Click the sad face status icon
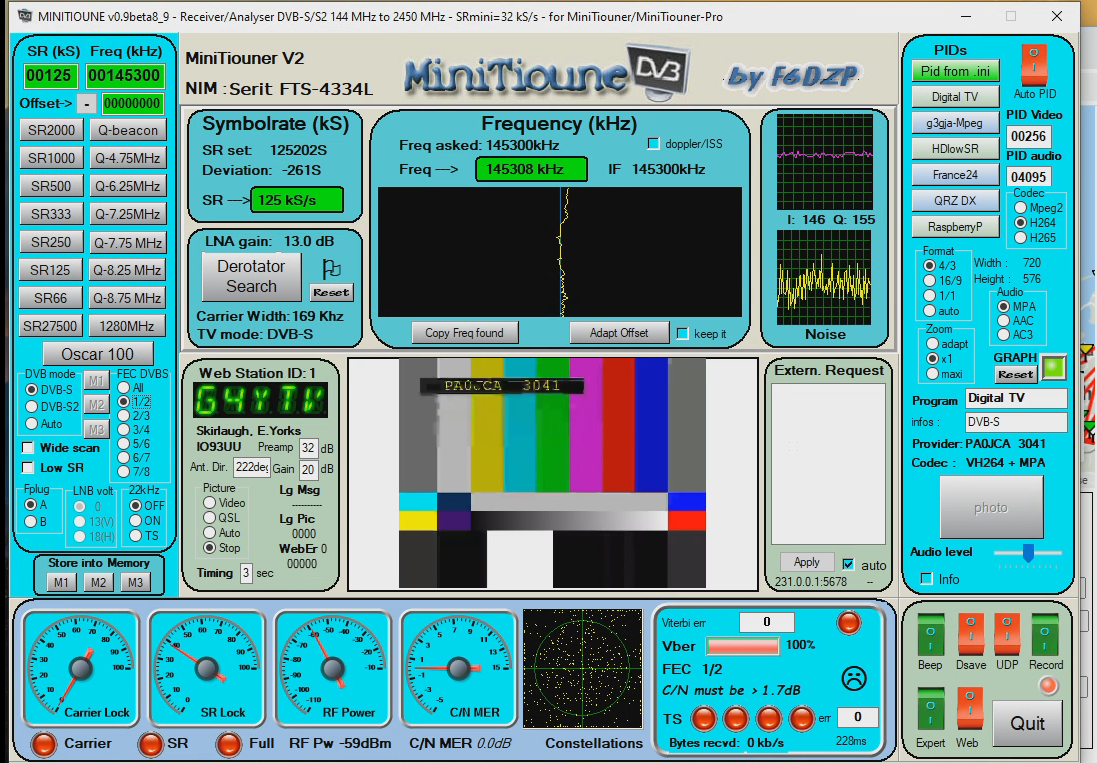This screenshot has width=1097, height=763. pos(854,678)
